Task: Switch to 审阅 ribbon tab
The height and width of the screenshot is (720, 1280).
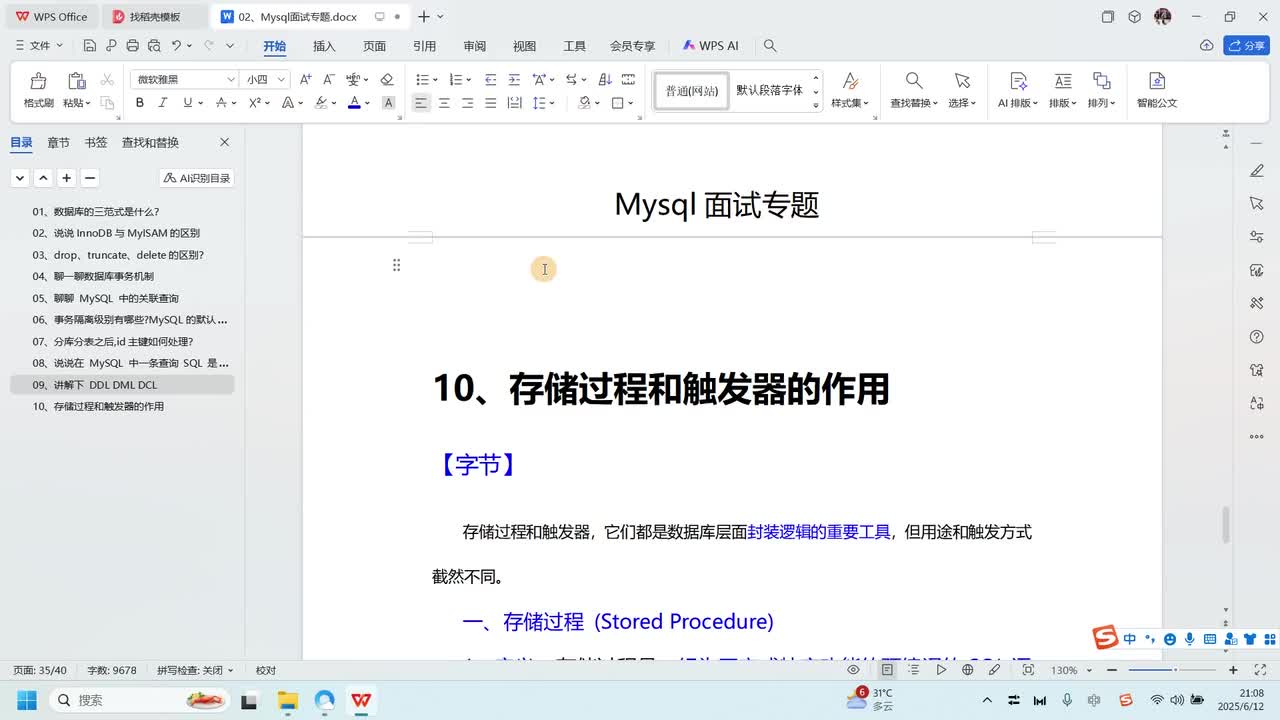Action: click(x=474, y=46)
